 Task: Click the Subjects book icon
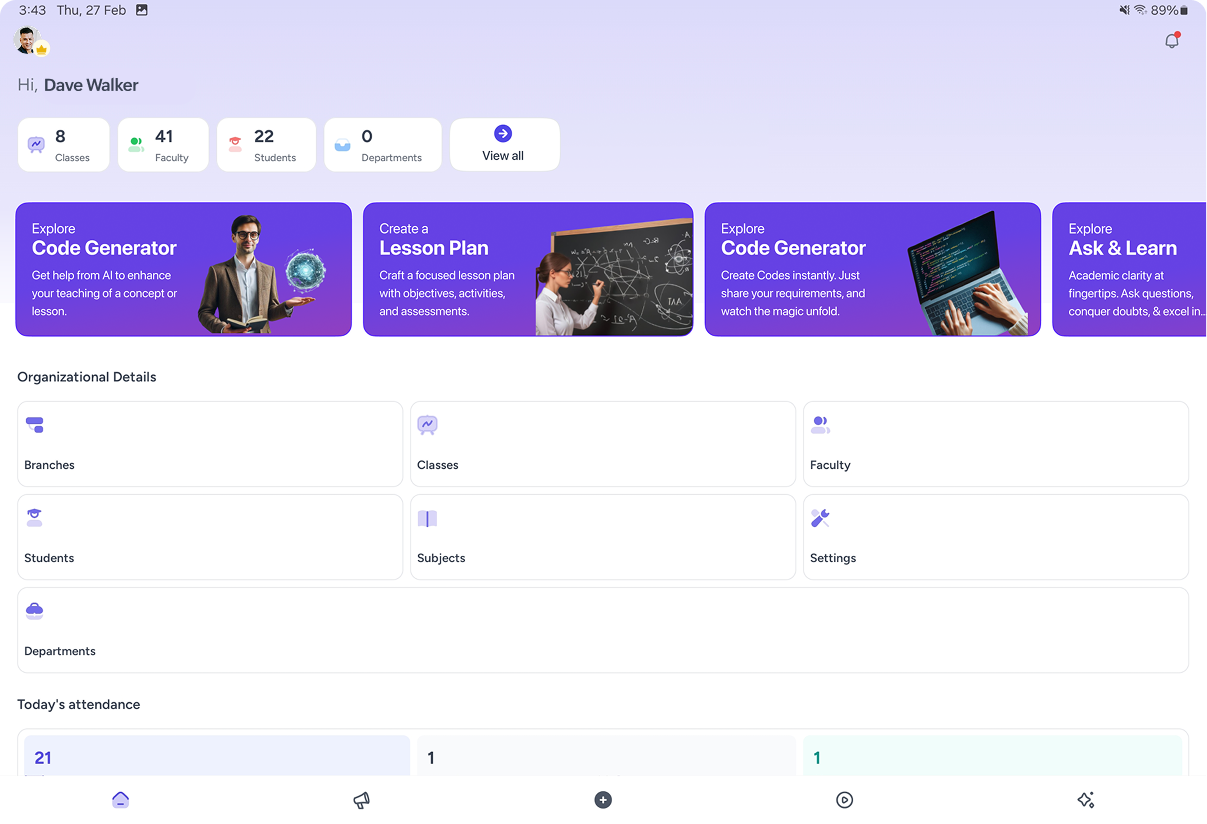(x=427, y=518)
